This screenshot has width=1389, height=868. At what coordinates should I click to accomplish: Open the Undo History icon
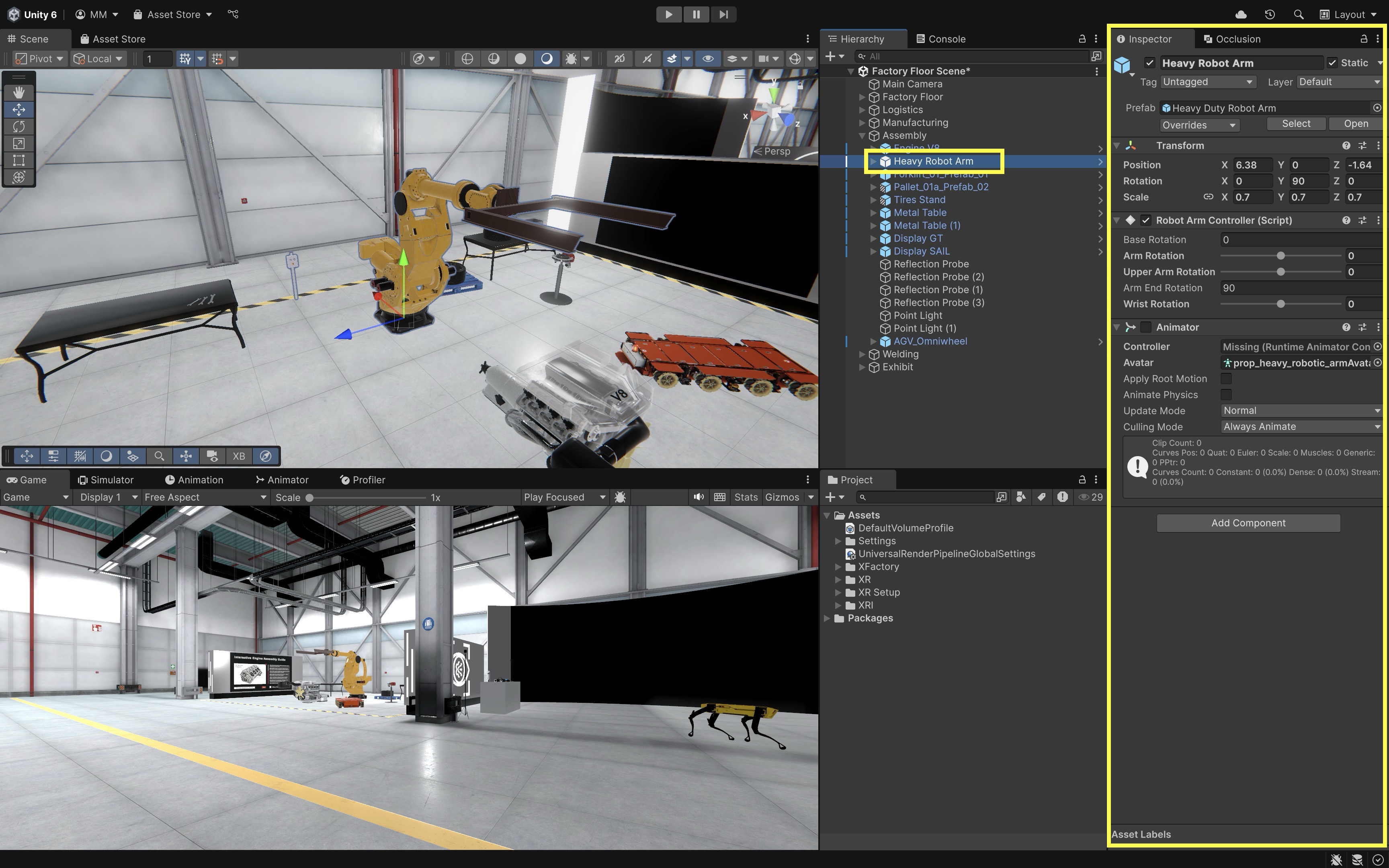point(1270,14)
